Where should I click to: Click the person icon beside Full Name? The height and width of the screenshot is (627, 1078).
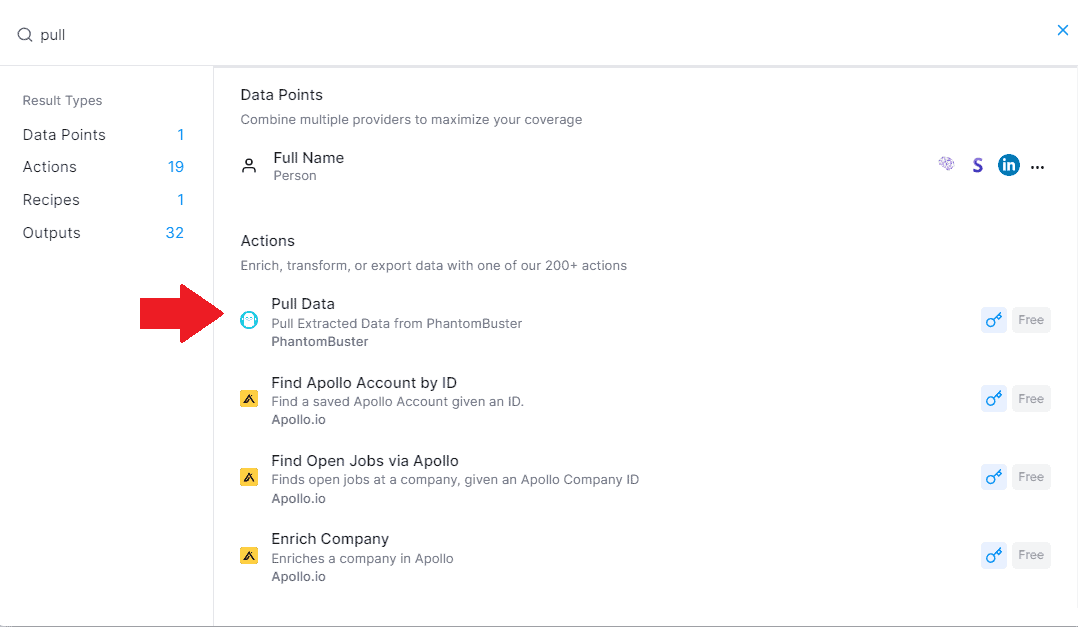(x=249, y=166)
